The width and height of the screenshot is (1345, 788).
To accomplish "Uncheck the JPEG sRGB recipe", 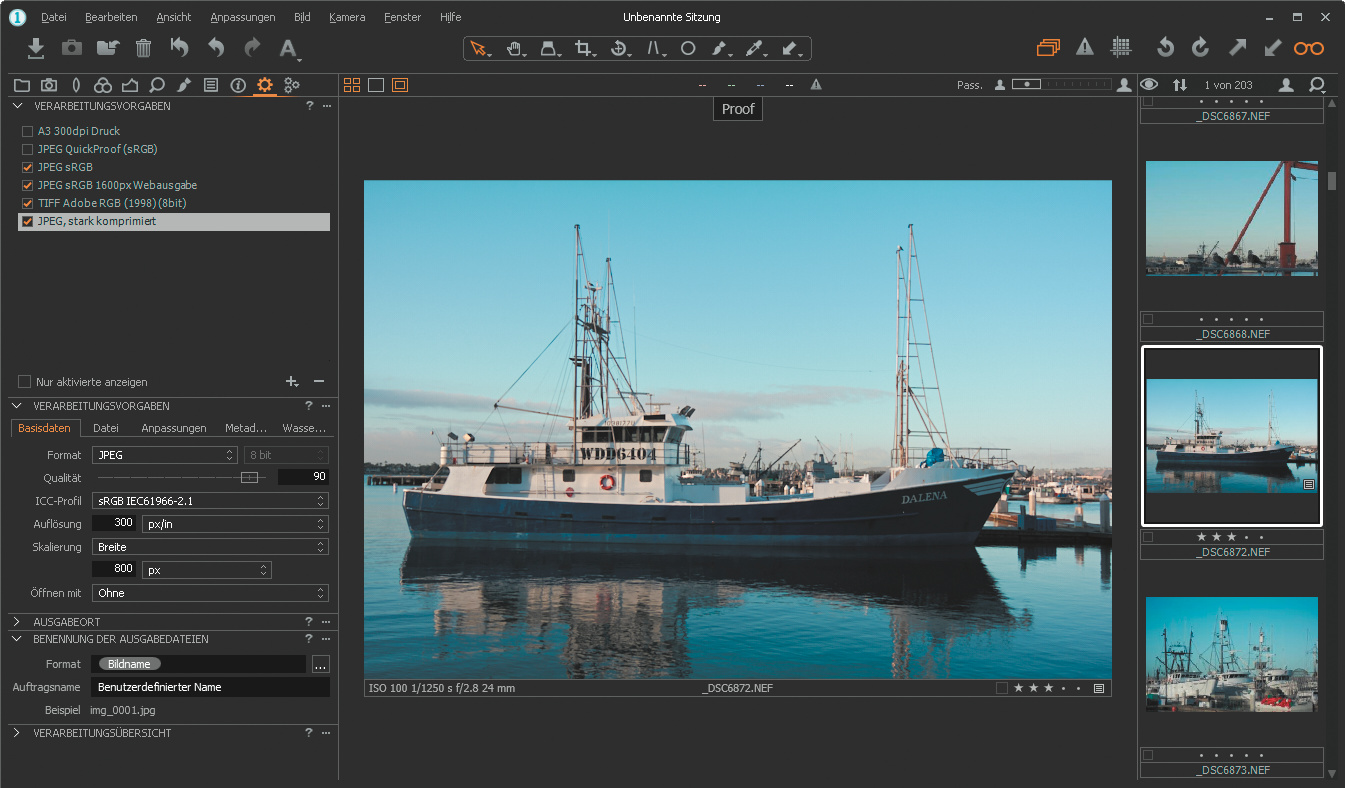I will coord(27,167).
